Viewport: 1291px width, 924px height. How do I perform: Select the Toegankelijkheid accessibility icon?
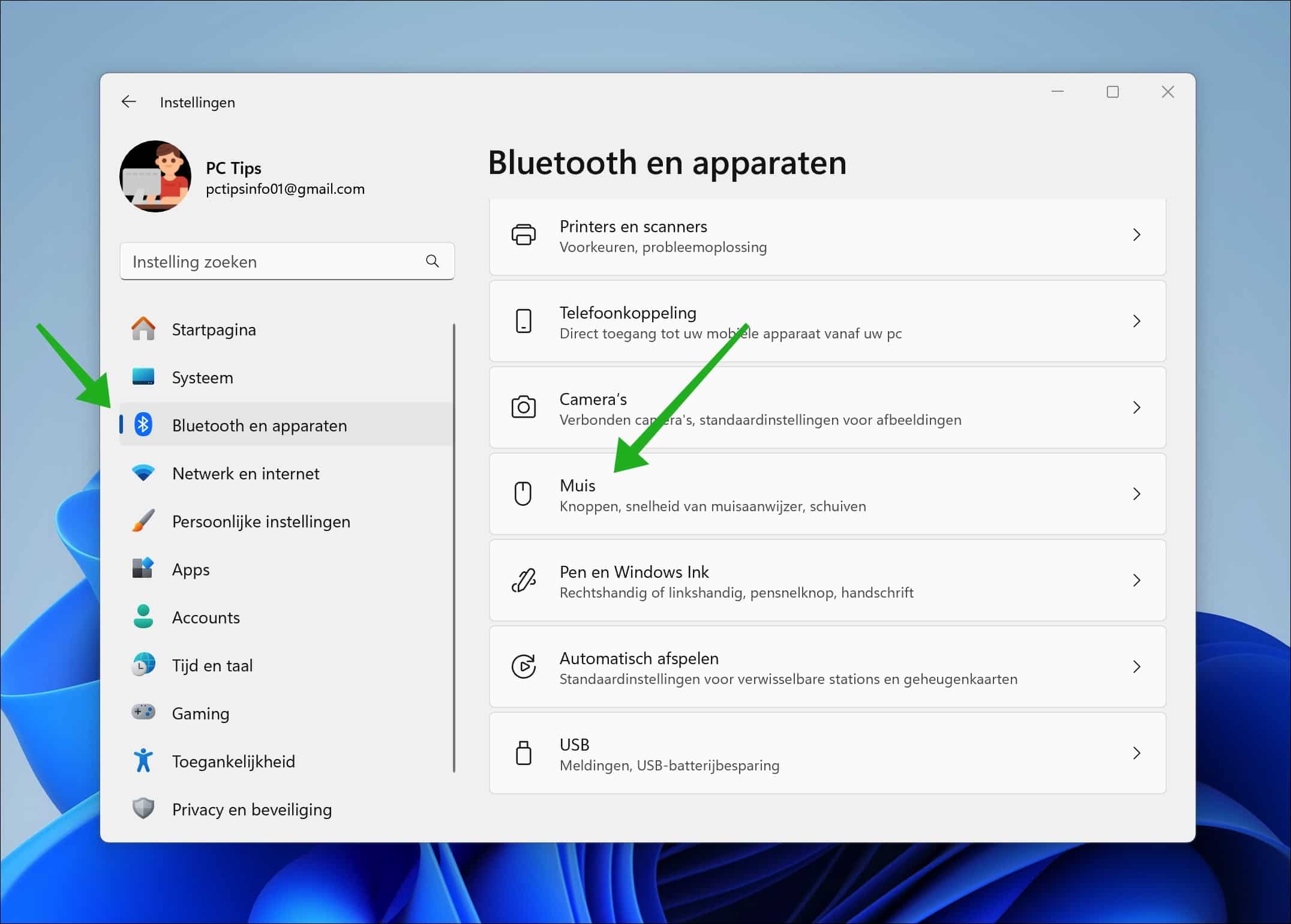point(143,761)
